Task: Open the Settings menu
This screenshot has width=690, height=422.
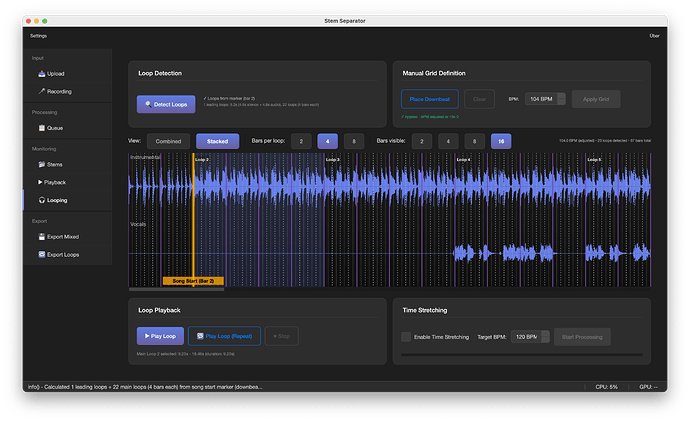Action: coord(38,36)
